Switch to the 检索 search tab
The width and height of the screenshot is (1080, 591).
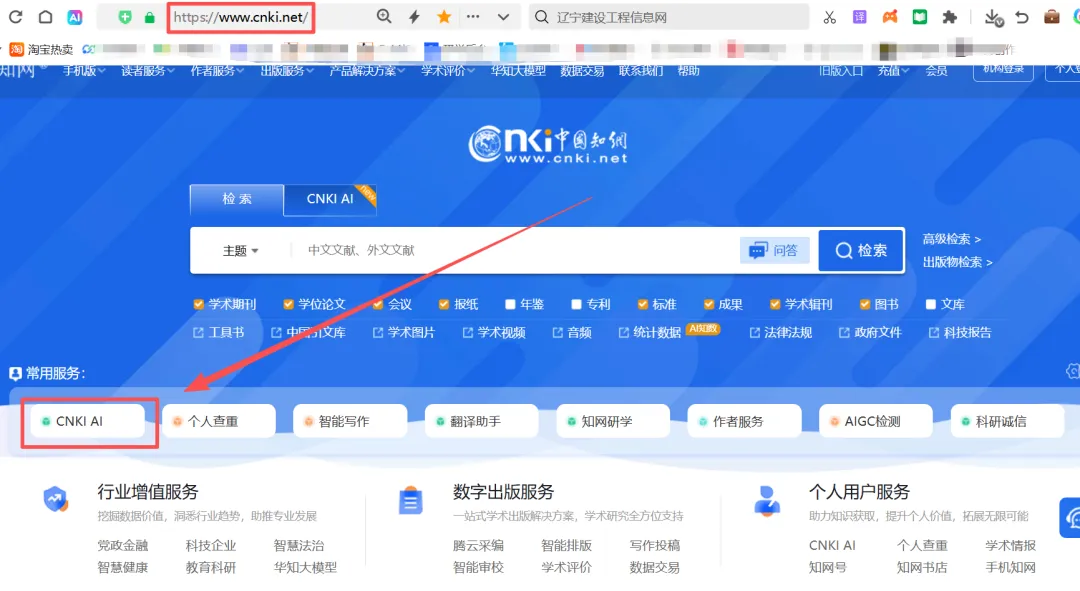pyautogui.click(x=237, y=199)
